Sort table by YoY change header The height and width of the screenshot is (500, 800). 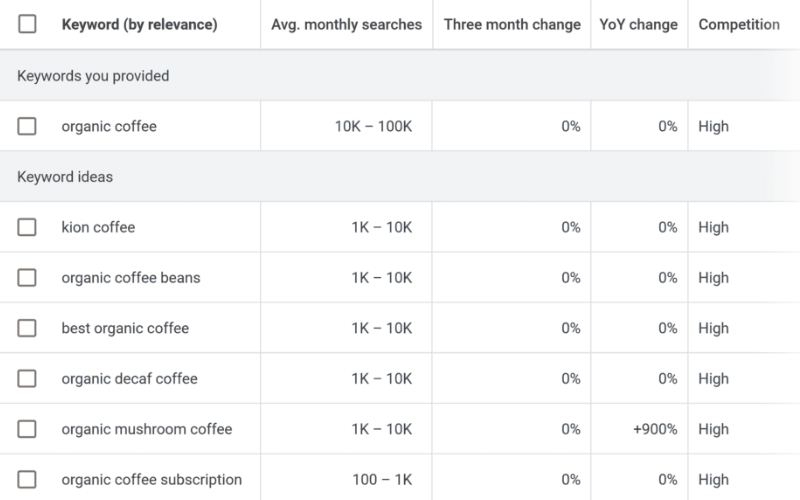[x=638, y=25]
